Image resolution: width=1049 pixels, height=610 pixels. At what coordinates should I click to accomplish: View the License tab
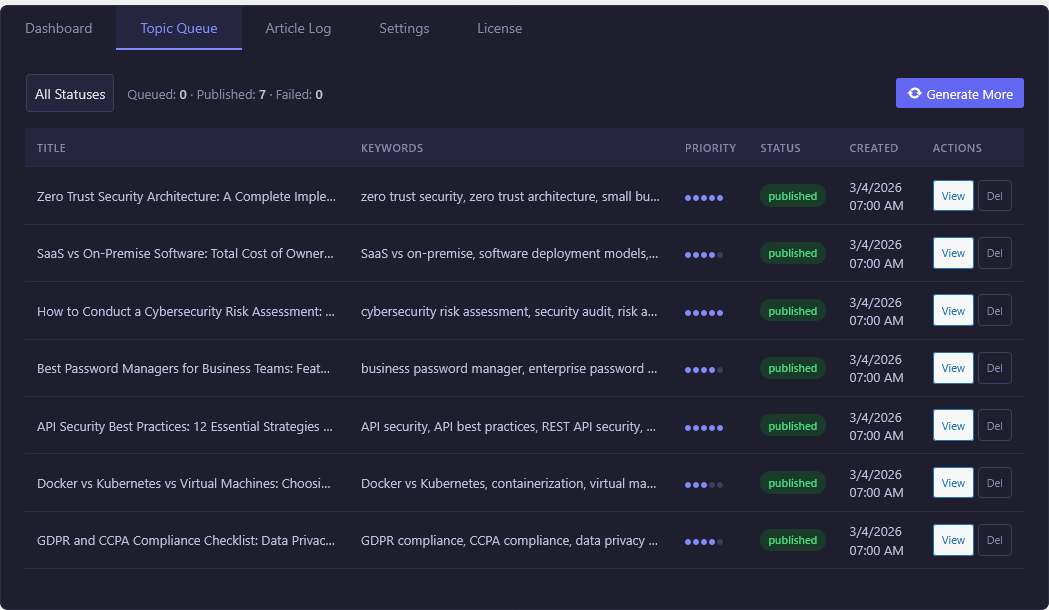tap(499, 28)
